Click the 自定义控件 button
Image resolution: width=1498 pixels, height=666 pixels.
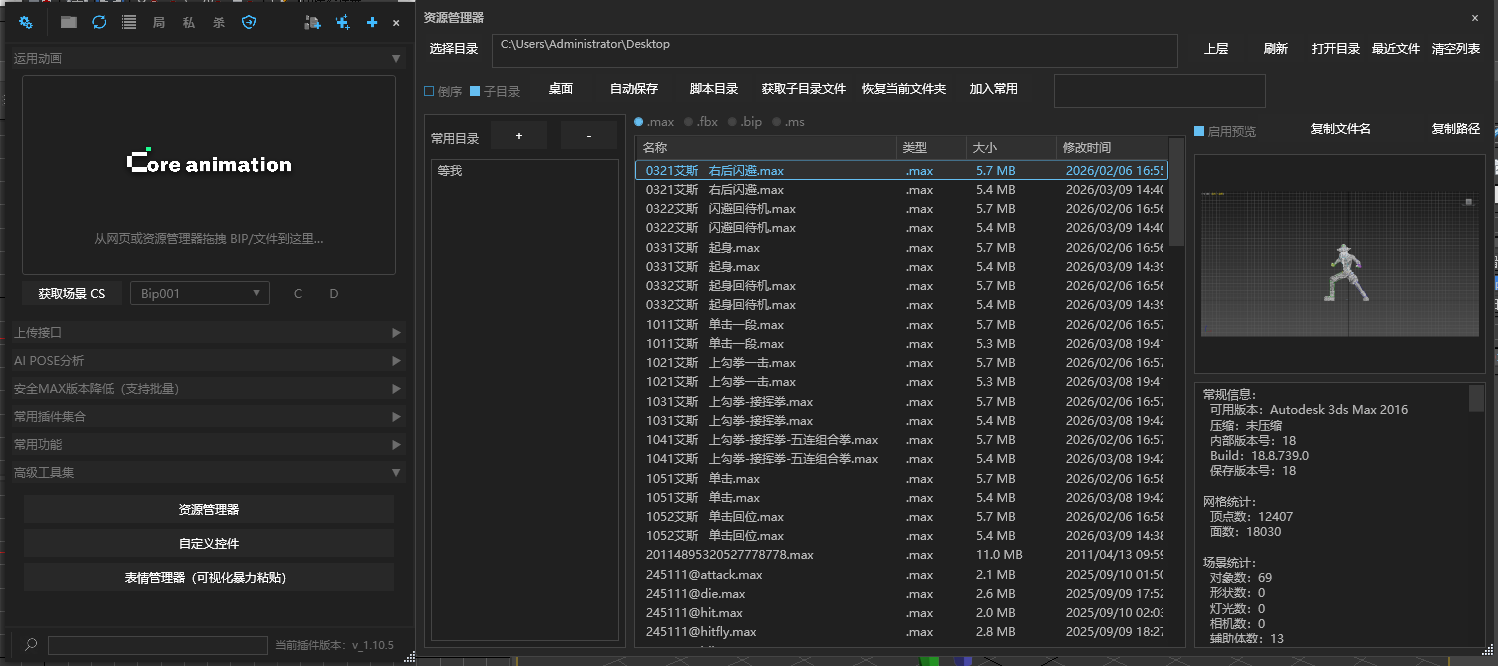[x=209, y=544]
